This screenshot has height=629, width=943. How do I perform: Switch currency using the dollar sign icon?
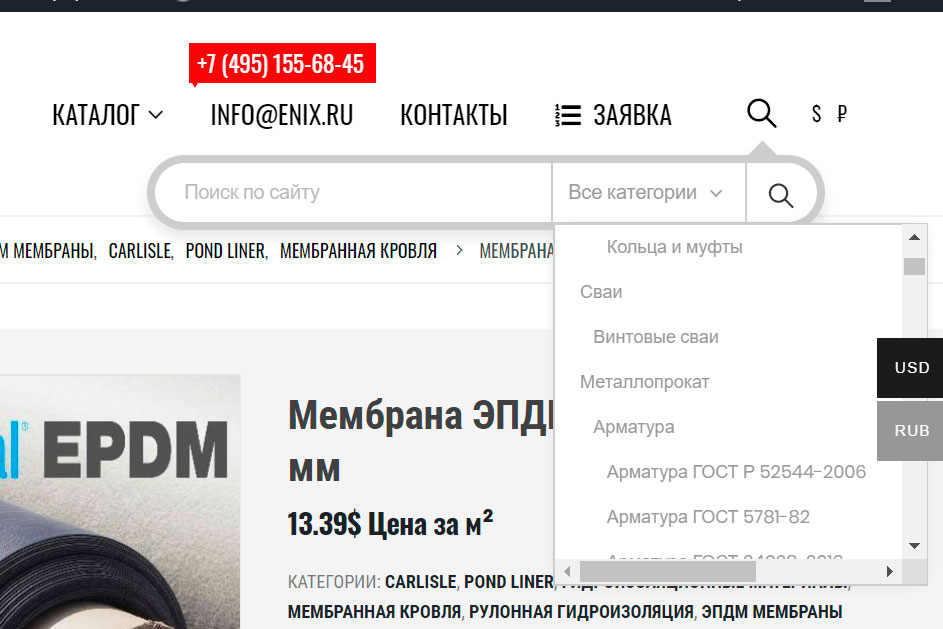816,114
